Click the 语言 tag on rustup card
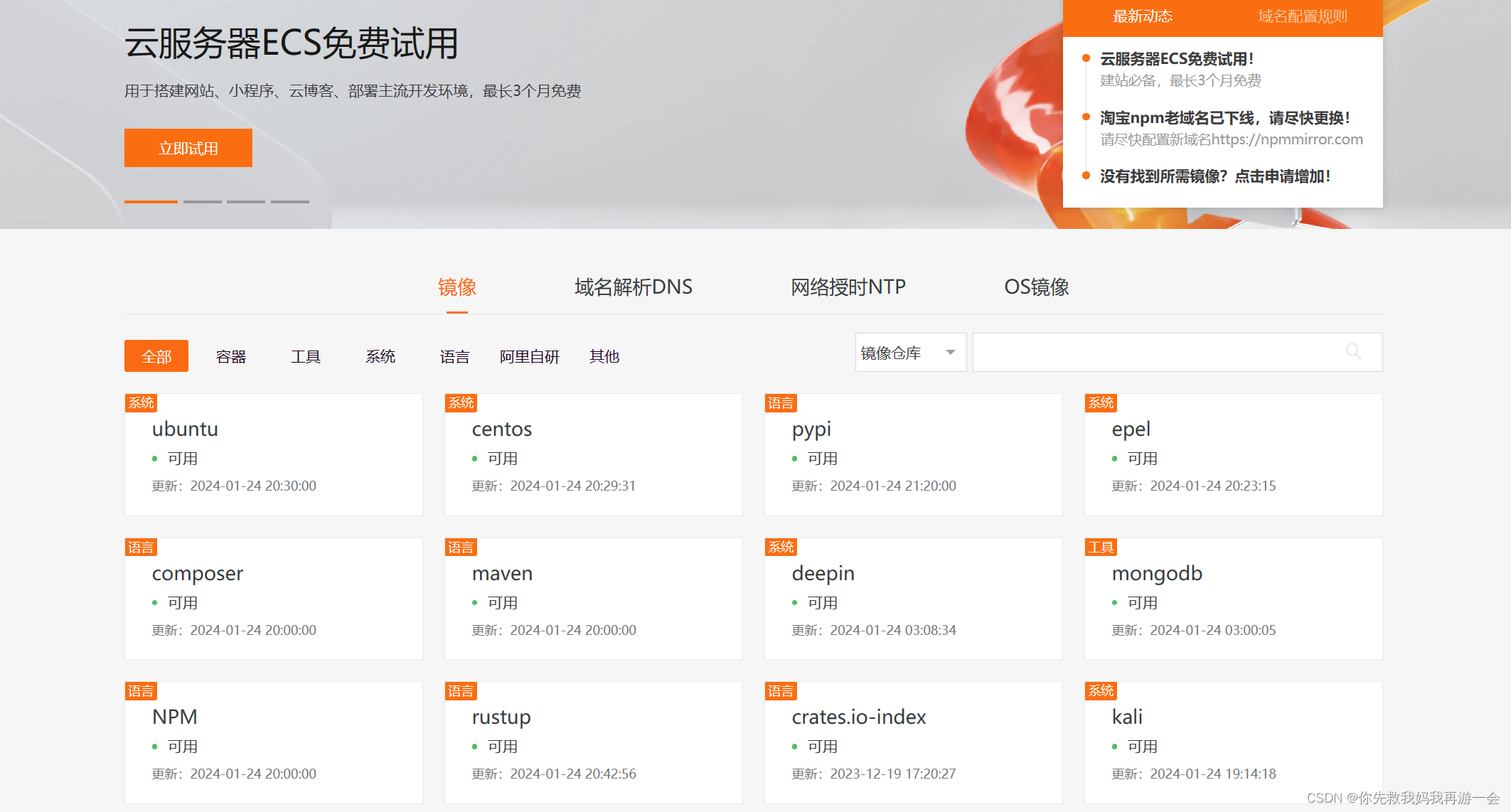Image resolution: width=1511 pixels, height=812 pixels. pyautogui.click(x=461, y=690)
